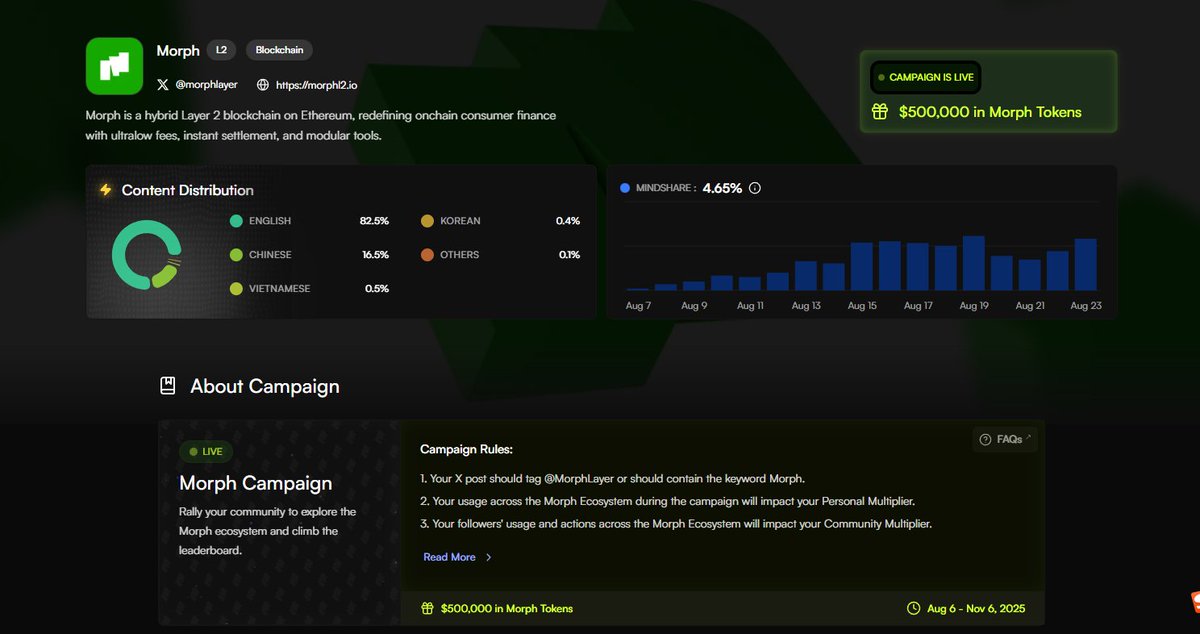Screen dimensions: 1200x634
Task: Open the @morphlayer profile link
Action: click(x=207, y=85)
